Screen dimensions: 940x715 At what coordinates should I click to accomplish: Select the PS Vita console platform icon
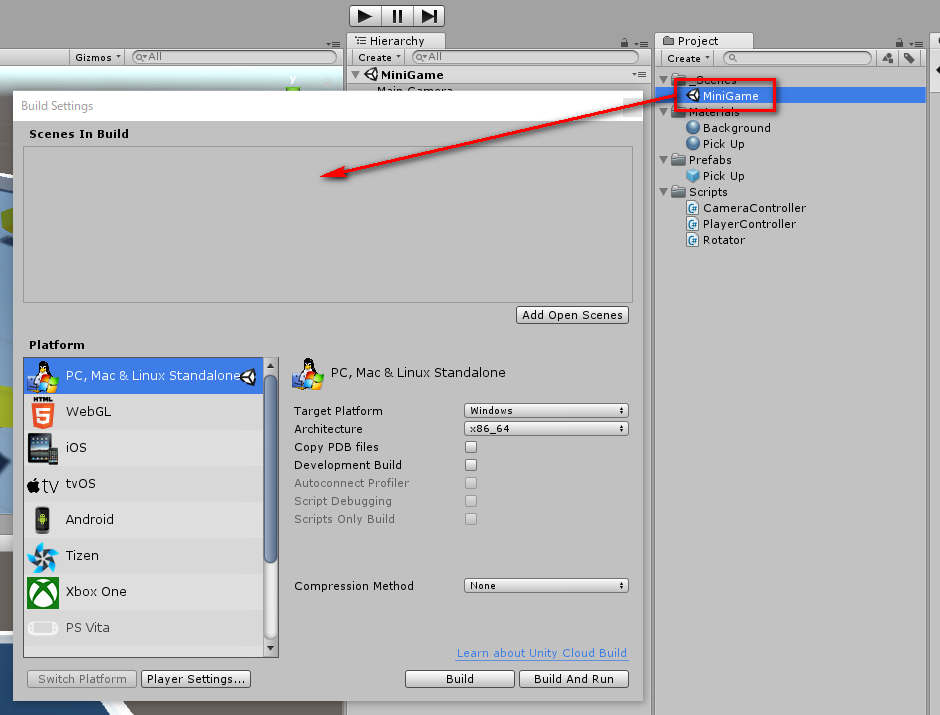pos(43,628)
